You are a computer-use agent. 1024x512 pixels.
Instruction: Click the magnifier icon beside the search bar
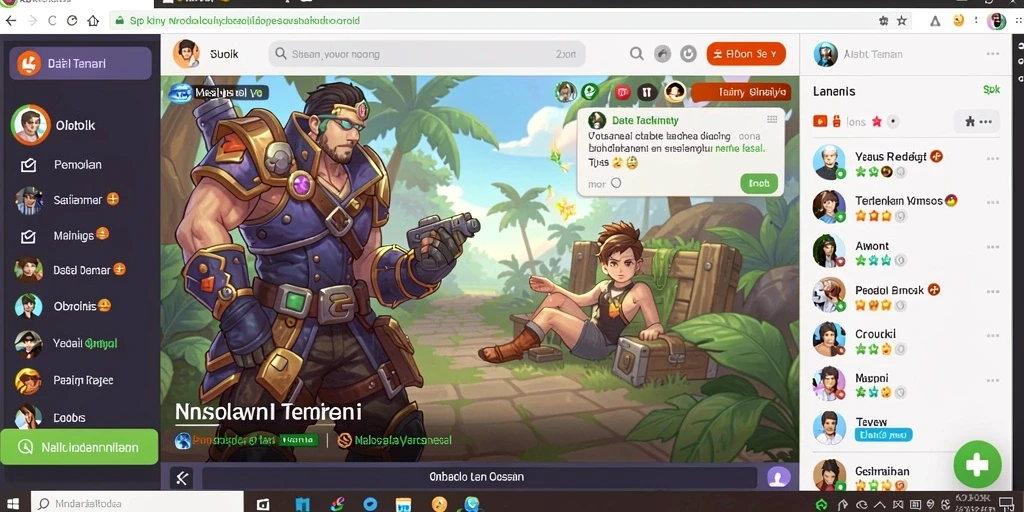636,54
